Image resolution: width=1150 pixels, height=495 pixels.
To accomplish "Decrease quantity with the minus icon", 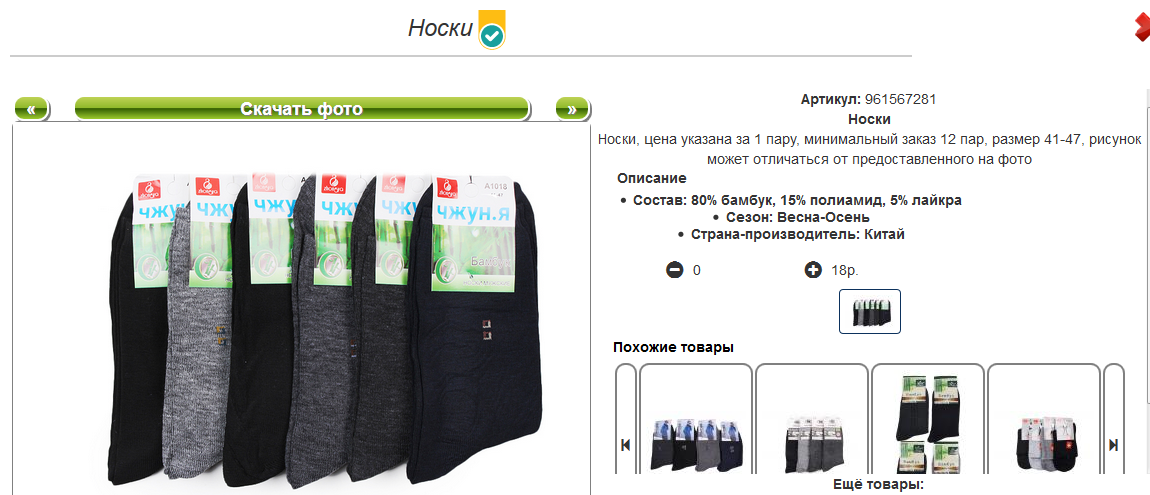I will [674, 270].
